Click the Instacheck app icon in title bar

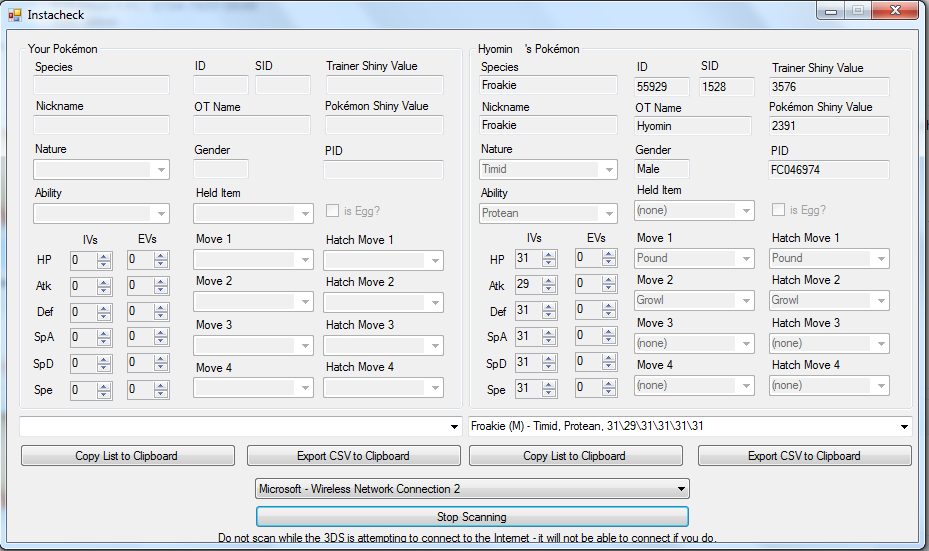point(15,15)
